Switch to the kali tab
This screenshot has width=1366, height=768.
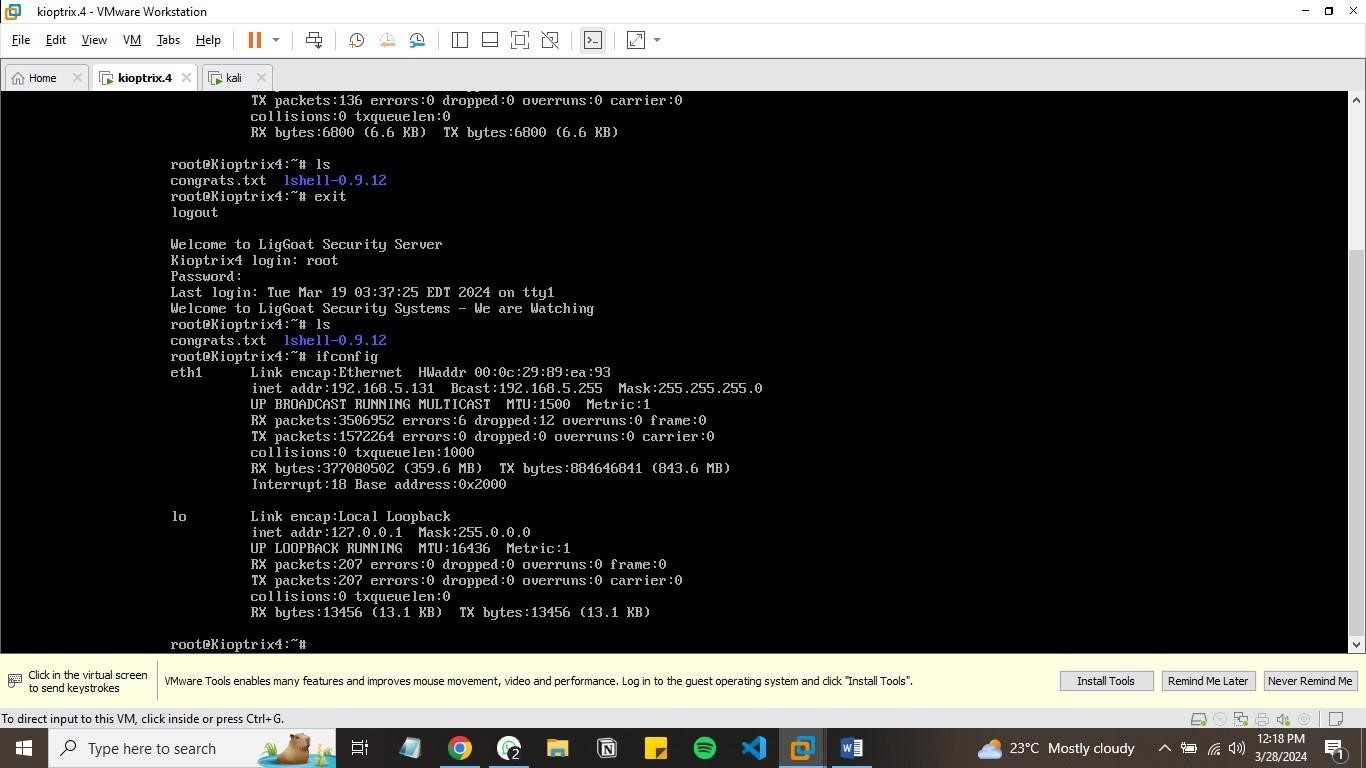[x=233, y=78]
